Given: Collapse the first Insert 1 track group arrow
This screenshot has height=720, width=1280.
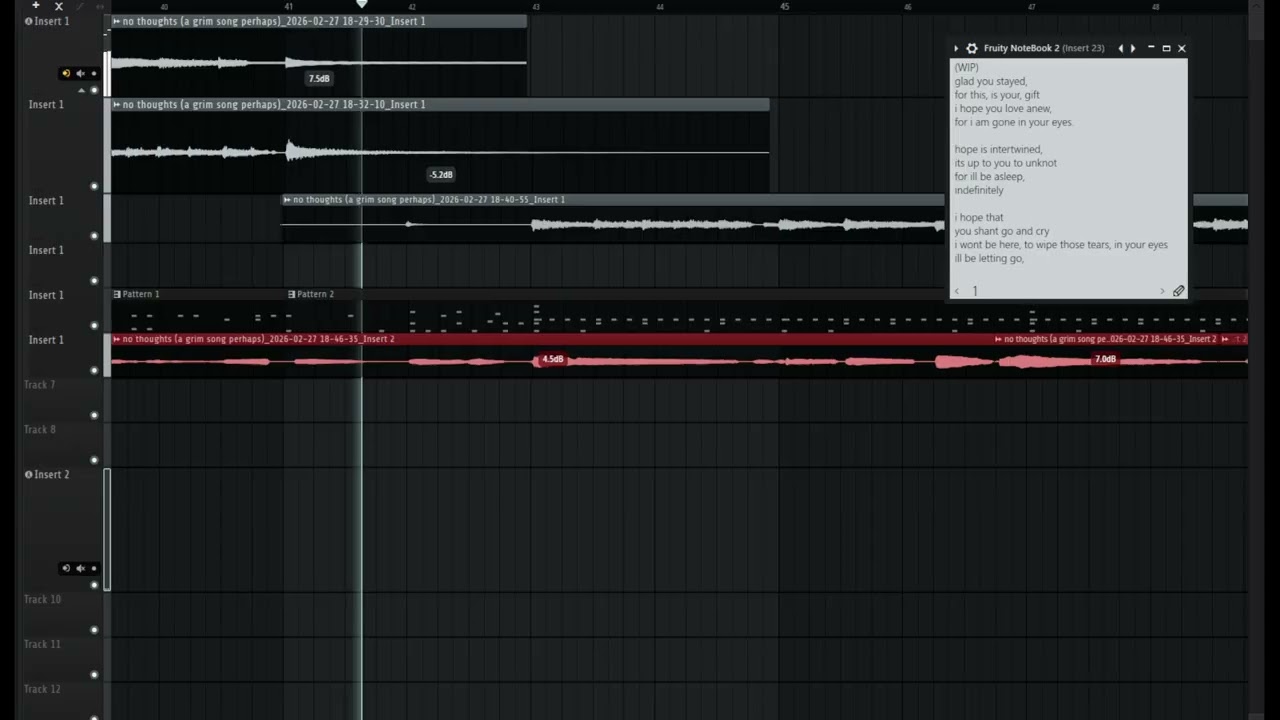Looking at the screenshot, I should tap(82, 90).
